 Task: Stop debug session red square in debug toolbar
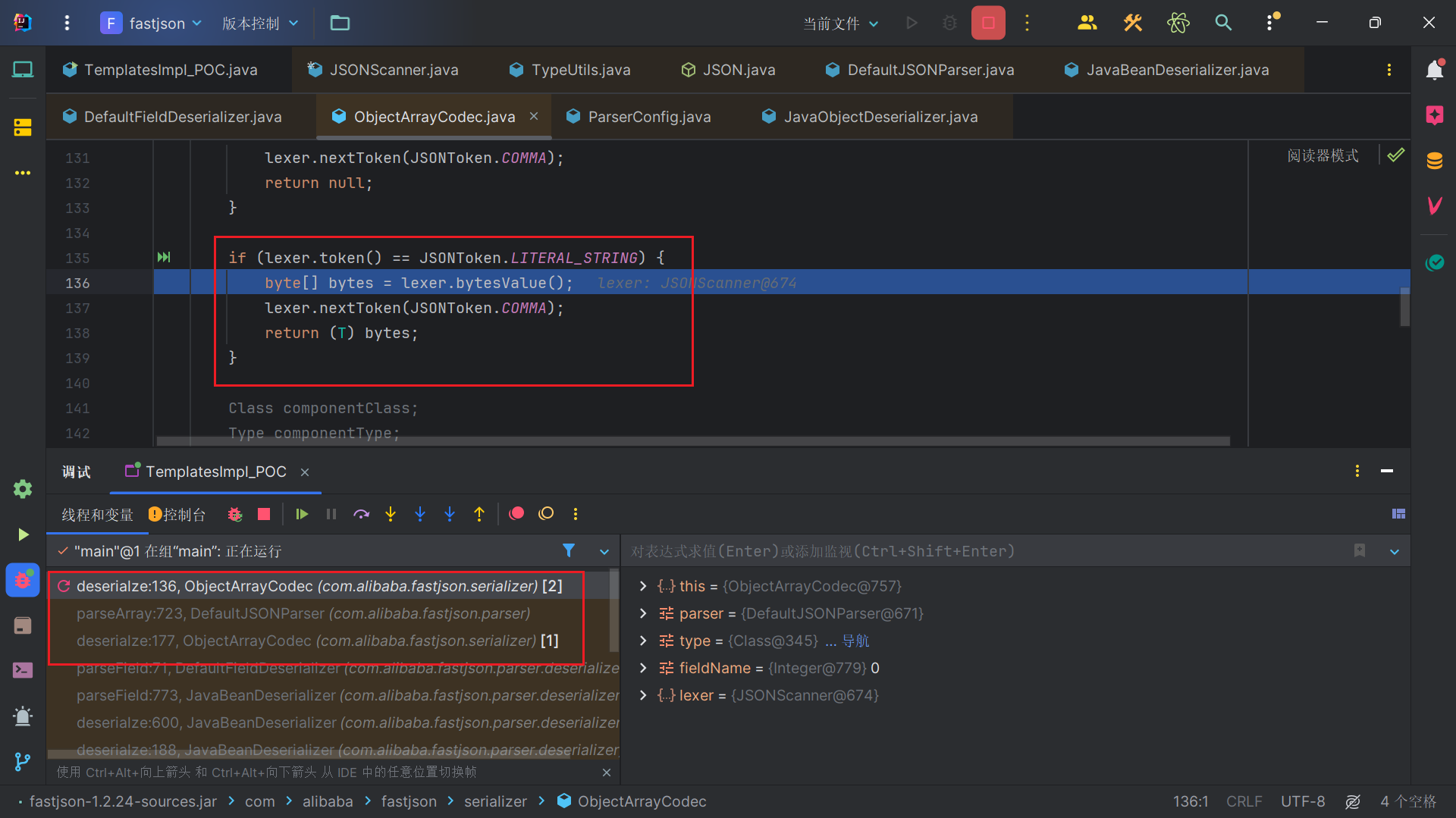tap(264, 514)
